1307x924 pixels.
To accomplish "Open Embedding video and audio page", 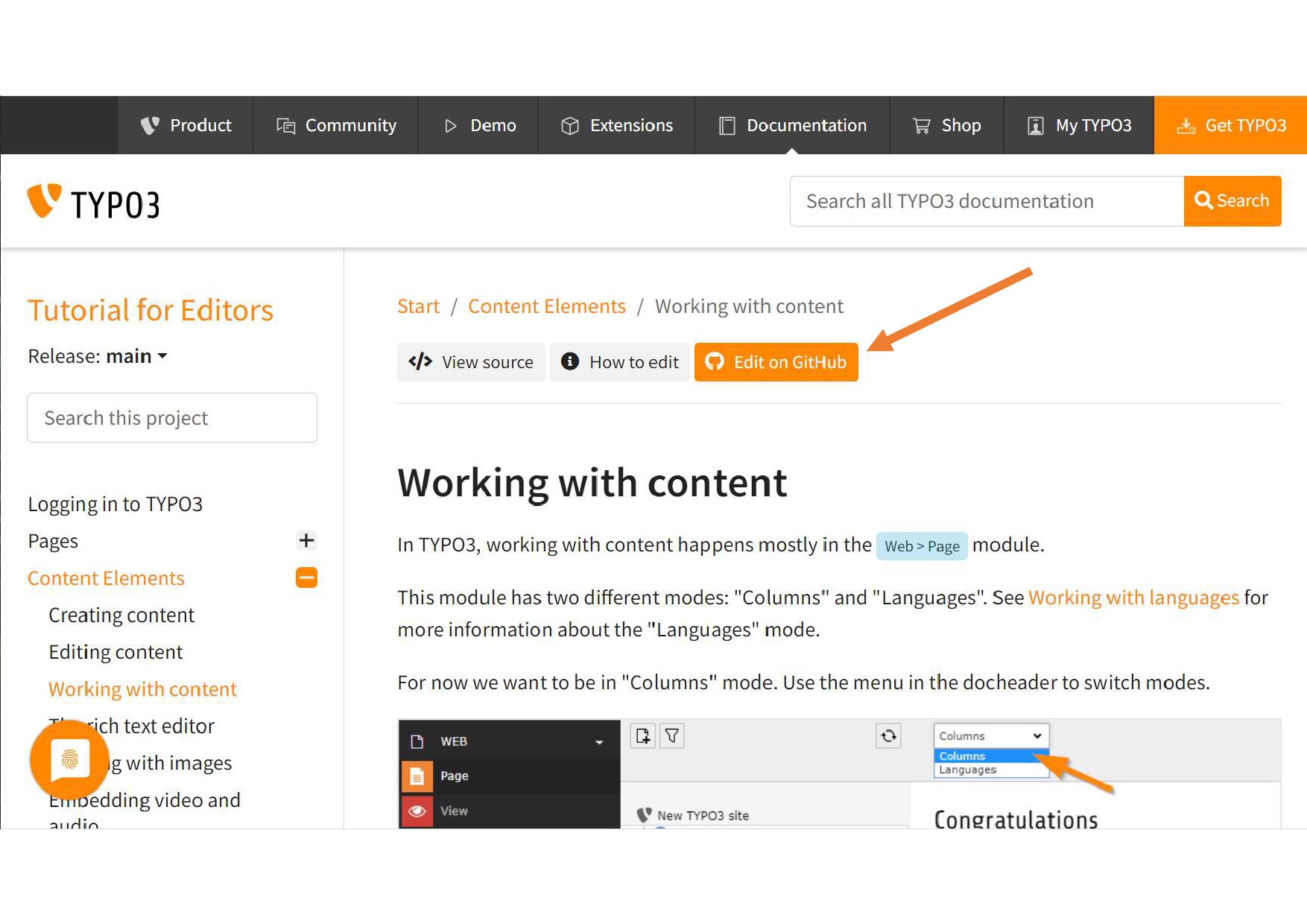I will point(145,811).
